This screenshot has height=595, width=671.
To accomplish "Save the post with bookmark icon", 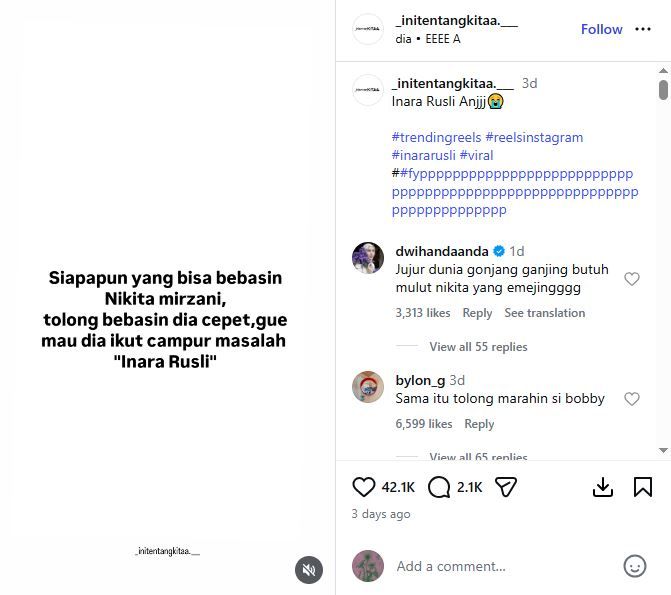I will [643, 487].
